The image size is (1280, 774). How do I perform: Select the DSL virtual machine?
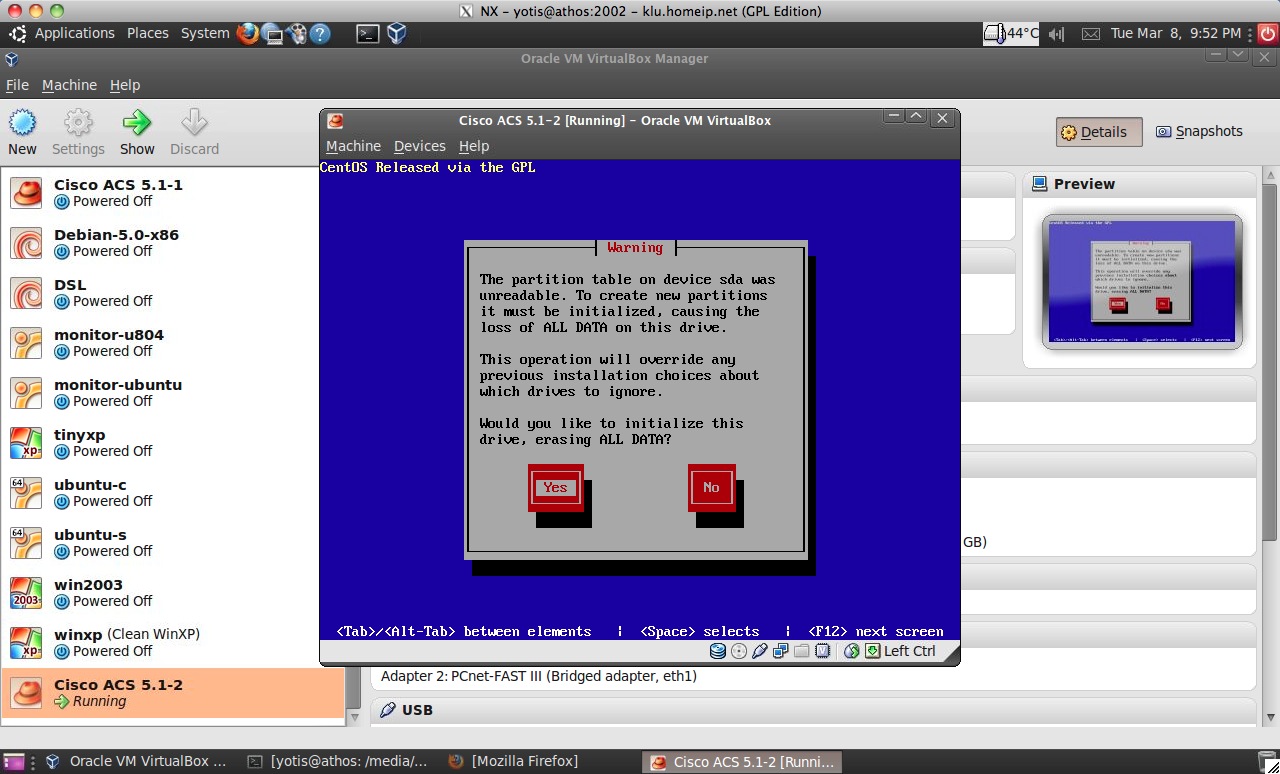(x=173, y=293)
